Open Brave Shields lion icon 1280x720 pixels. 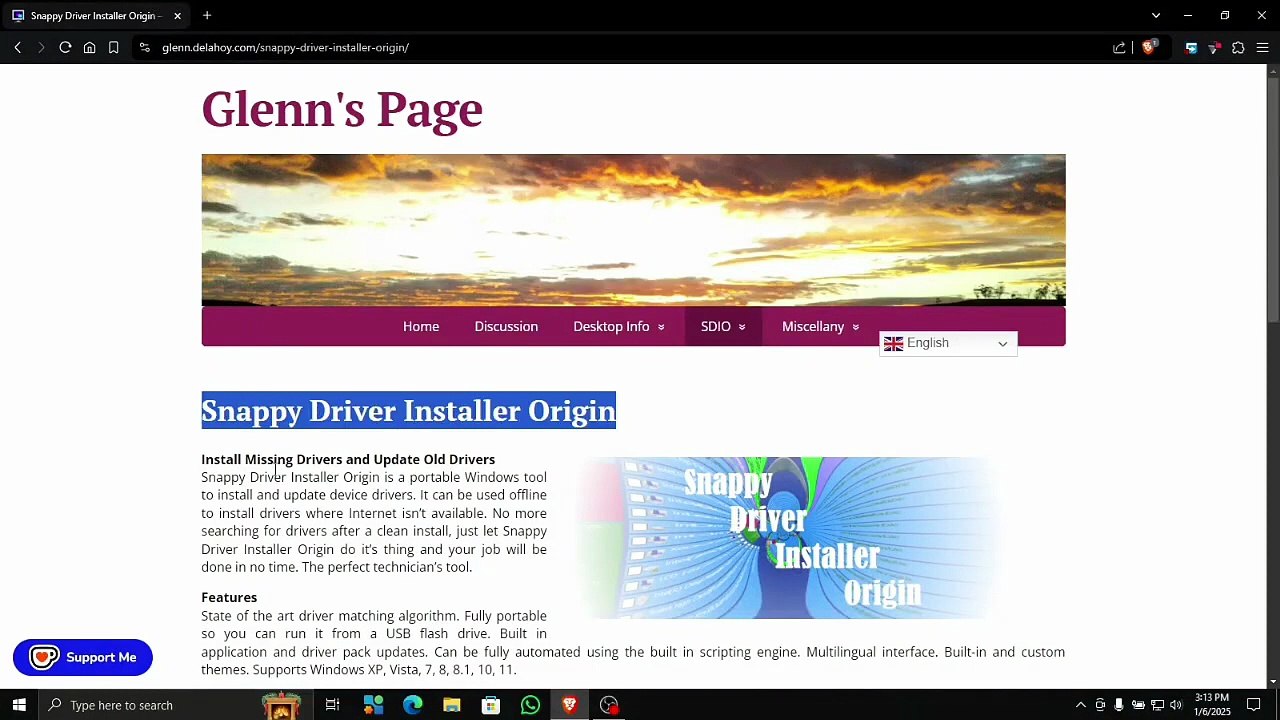pos(1149,47)
